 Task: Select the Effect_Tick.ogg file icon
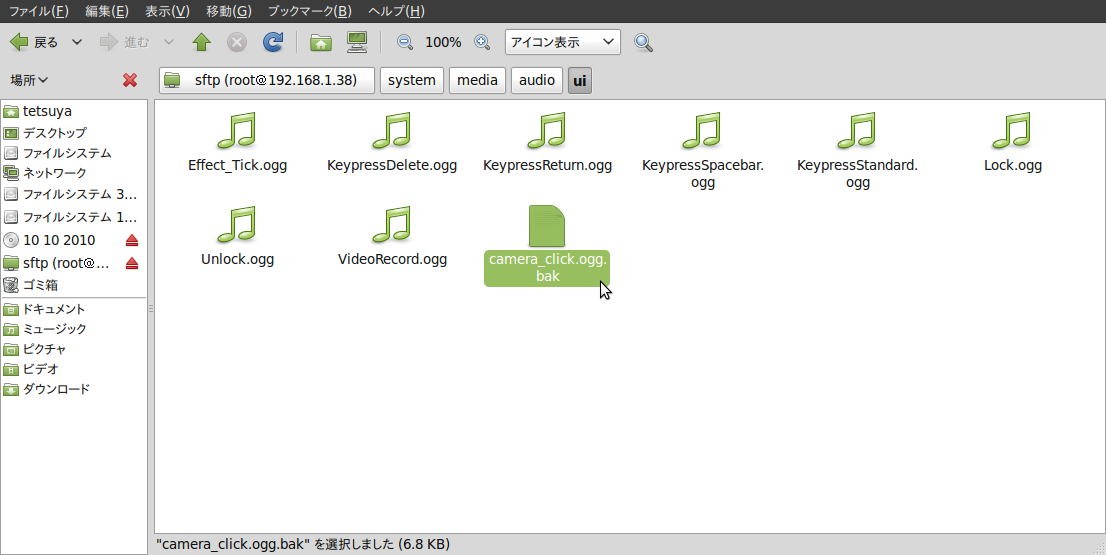pyautogui.click(x=237, y=130)
